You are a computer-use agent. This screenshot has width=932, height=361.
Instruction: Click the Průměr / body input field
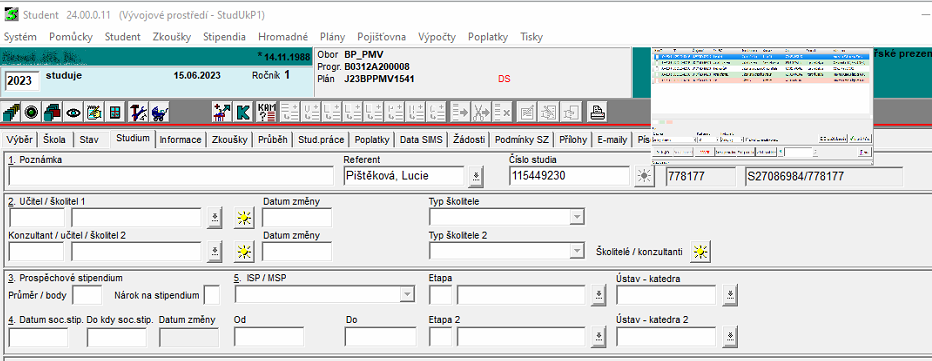(87, 295)
